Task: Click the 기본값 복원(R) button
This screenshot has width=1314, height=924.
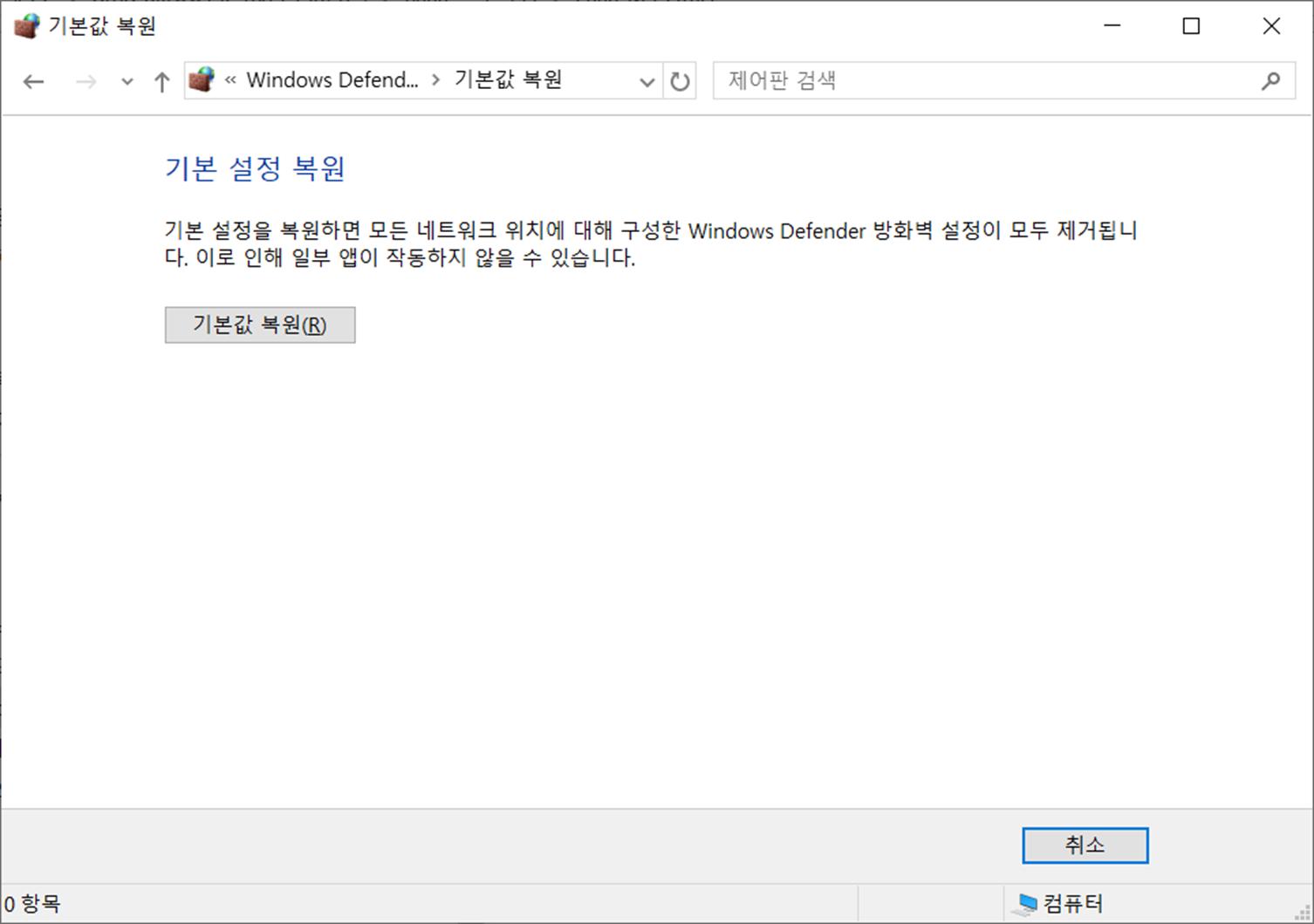Action: (x=260, y=325)
